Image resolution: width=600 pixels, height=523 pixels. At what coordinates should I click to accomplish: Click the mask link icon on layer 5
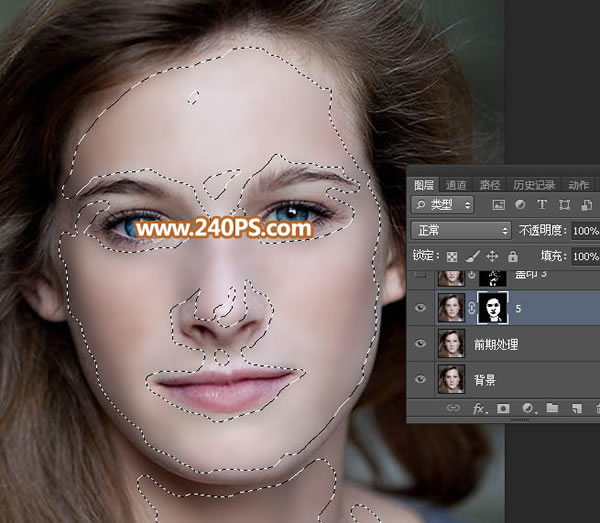[x=471, y=308]
